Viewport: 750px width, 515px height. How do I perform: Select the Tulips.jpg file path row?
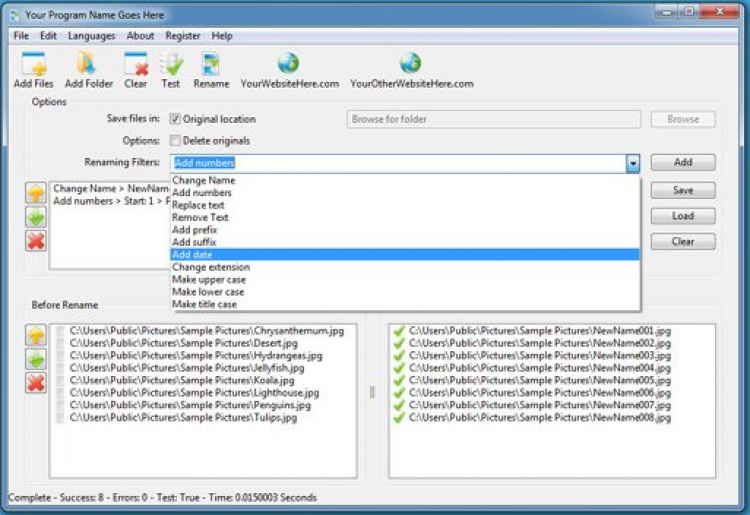(183, 418)
